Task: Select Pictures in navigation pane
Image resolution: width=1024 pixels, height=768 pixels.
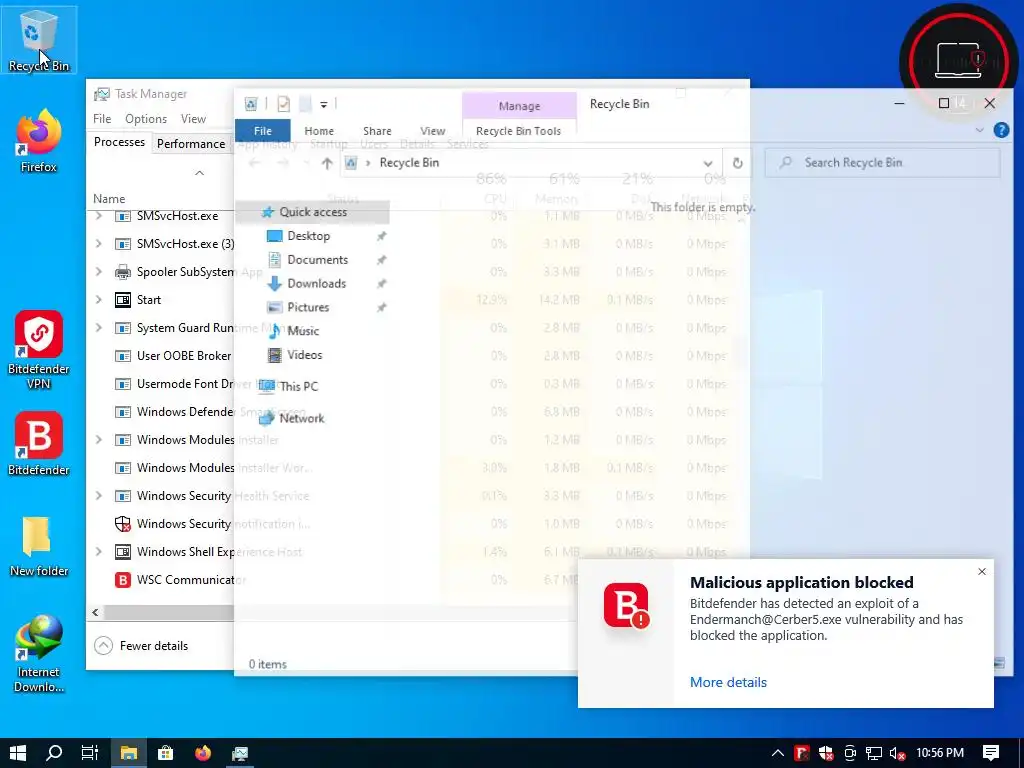Action: tap(308, 307)
